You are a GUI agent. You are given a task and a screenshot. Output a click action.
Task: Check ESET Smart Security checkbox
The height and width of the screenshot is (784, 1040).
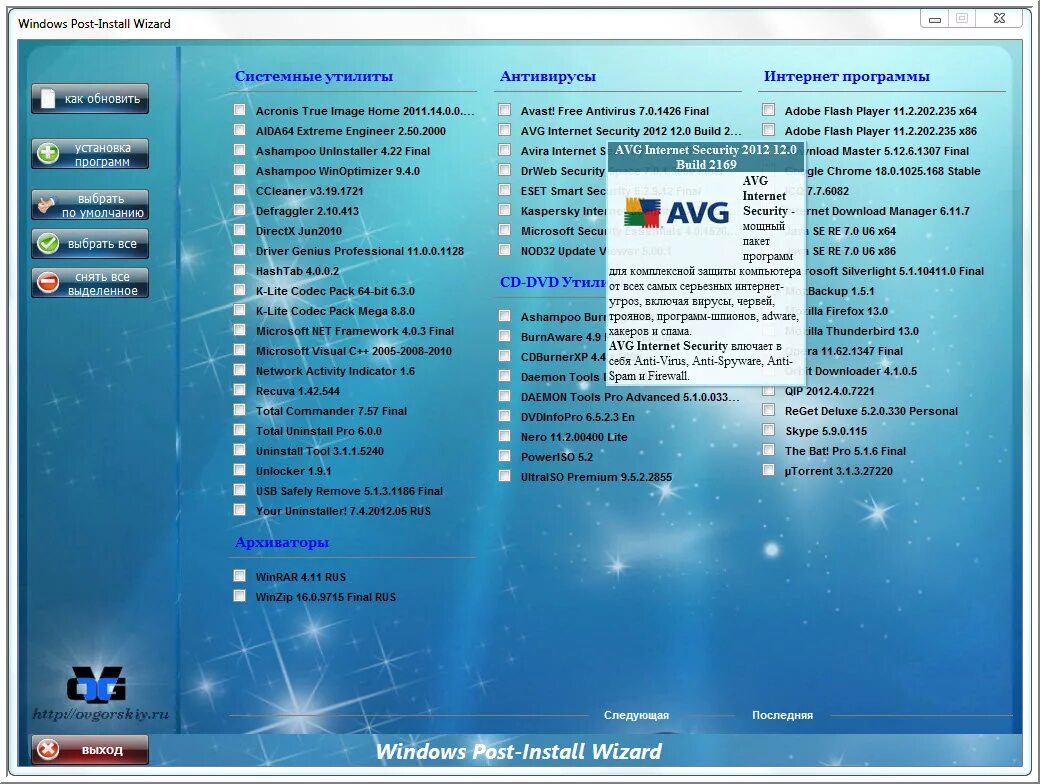505,190
